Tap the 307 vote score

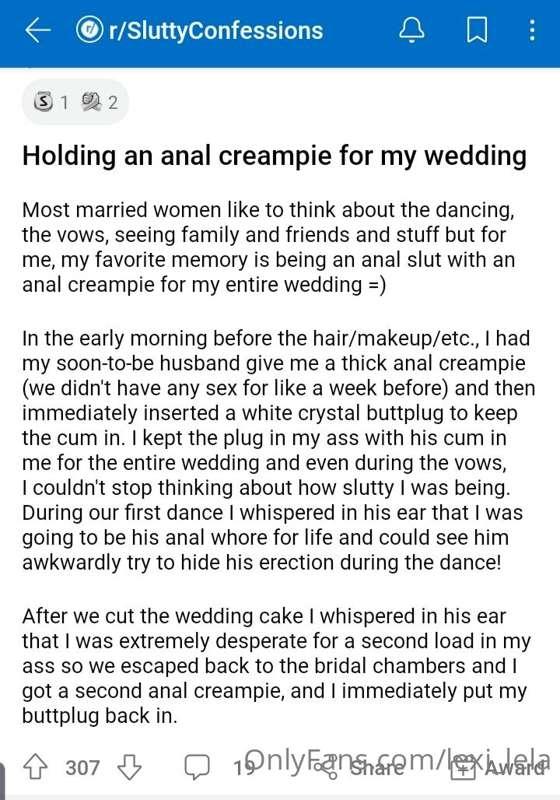pyautogui.click(x=82, y=767)
